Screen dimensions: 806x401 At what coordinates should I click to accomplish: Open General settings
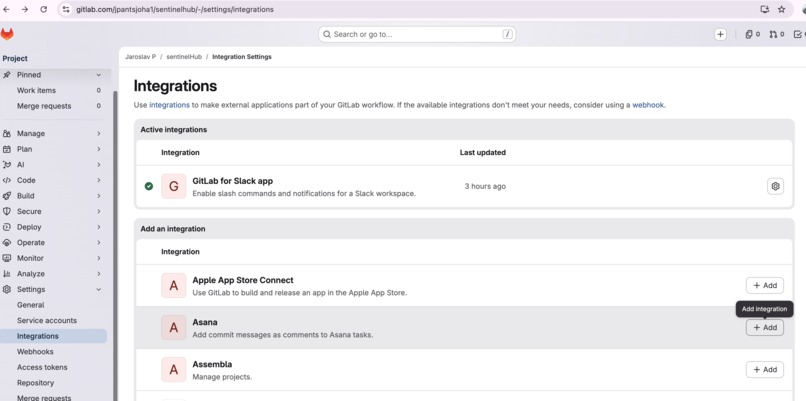53,305
